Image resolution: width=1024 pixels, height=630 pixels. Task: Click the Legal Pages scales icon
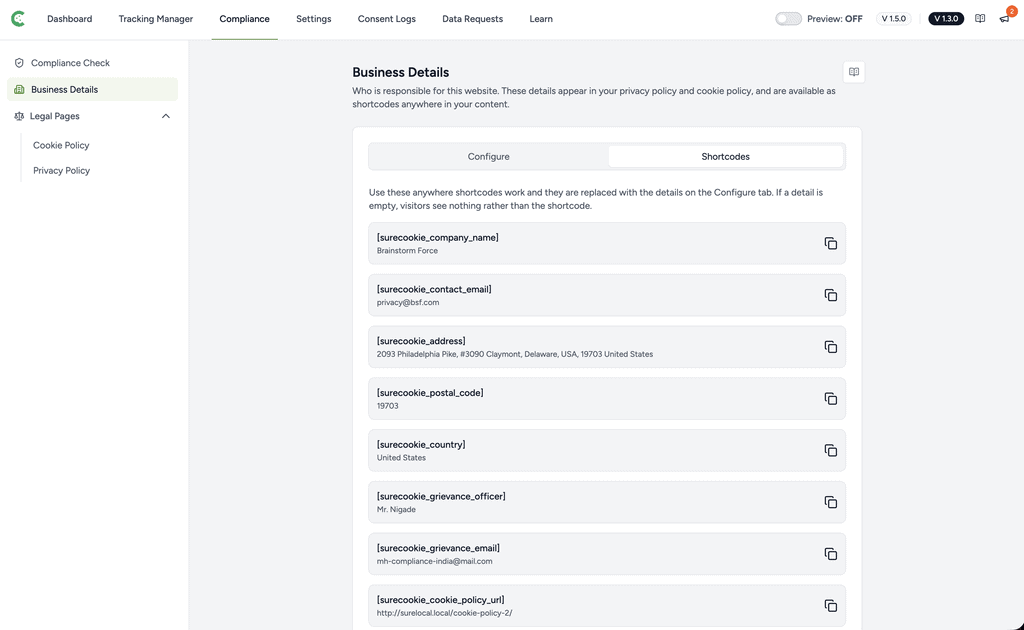(19, 116)
